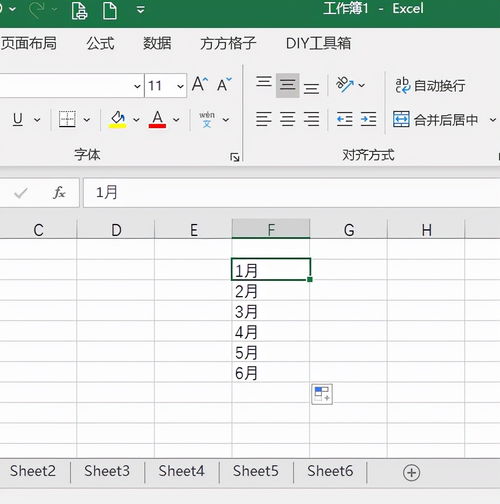Open the underline style dropdown arrow
The image size is (500, 504).
point(37,120)
